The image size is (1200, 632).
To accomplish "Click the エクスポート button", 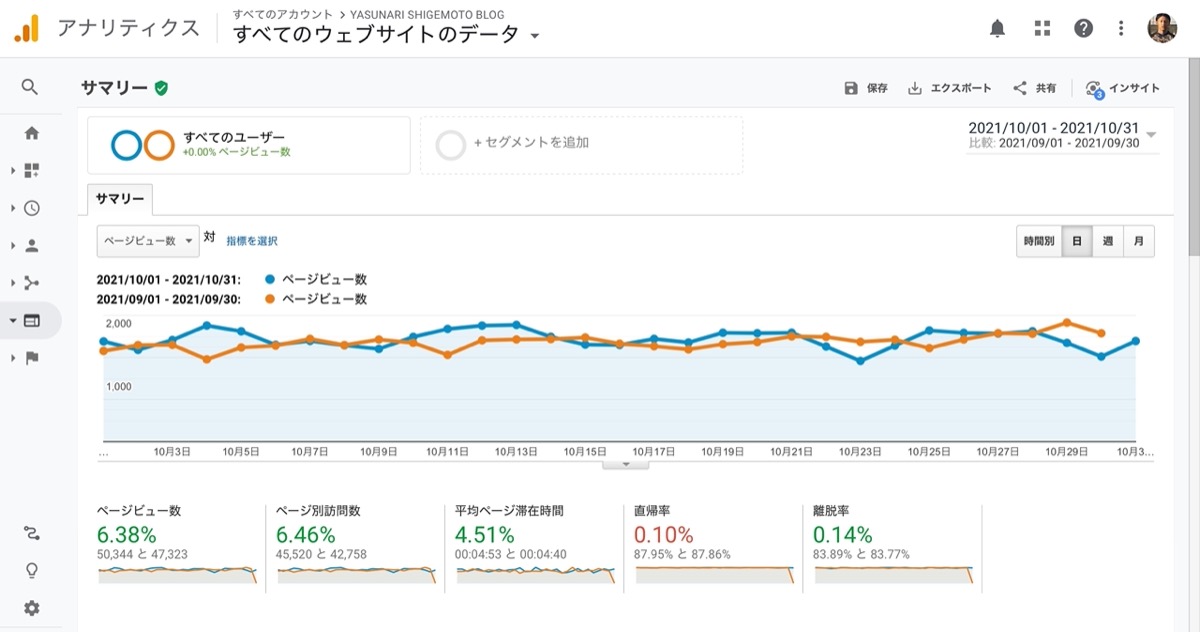I will 950,88.
